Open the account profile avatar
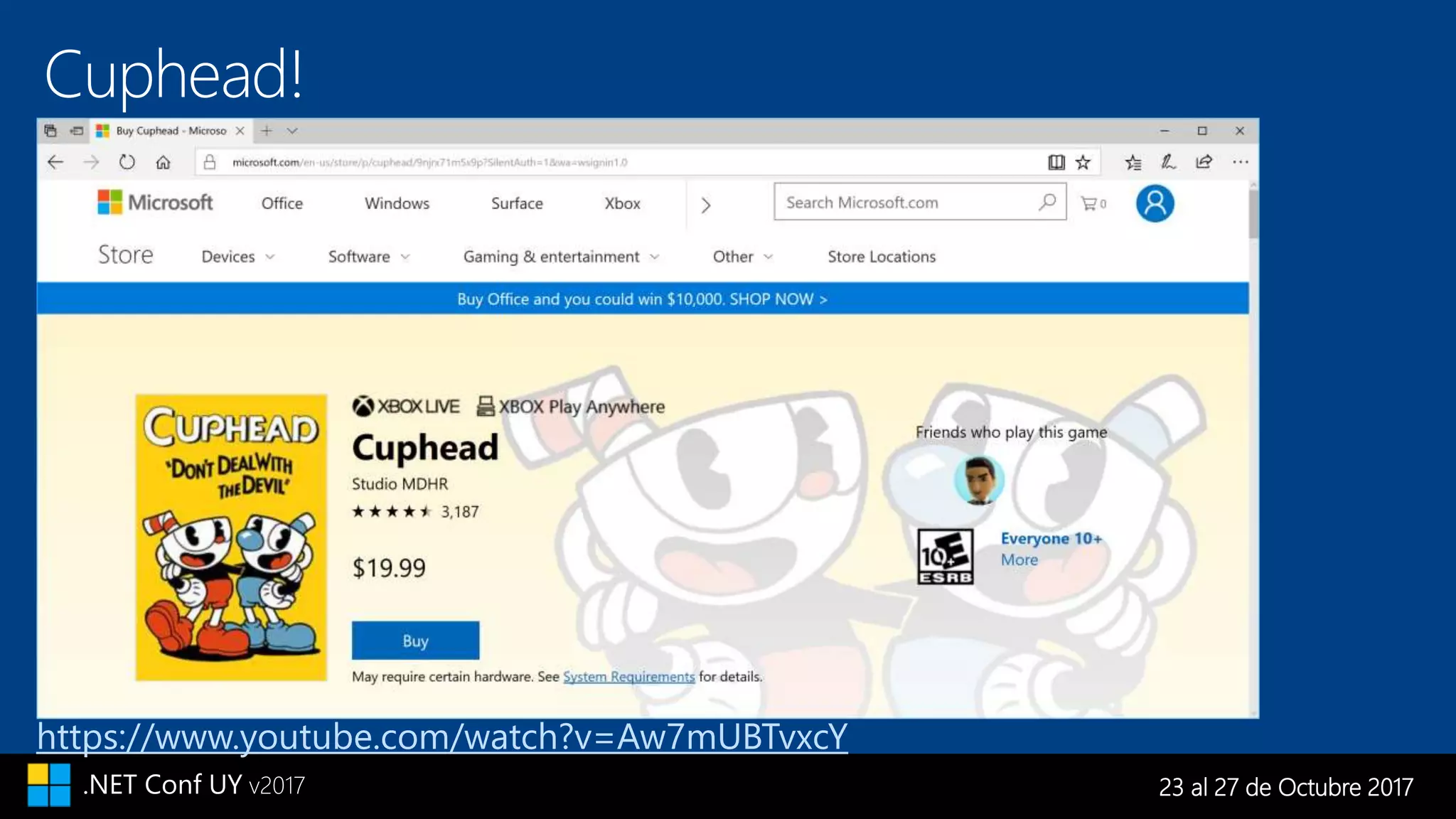This screenshot has height=819, width=1456. click(1155, 203)
